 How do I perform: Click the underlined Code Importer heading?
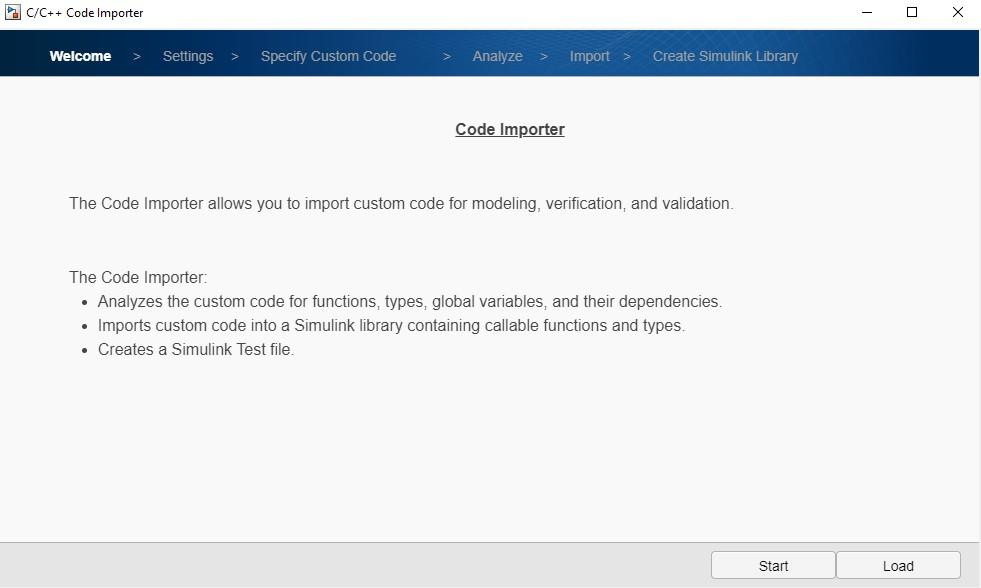point(510,129)
